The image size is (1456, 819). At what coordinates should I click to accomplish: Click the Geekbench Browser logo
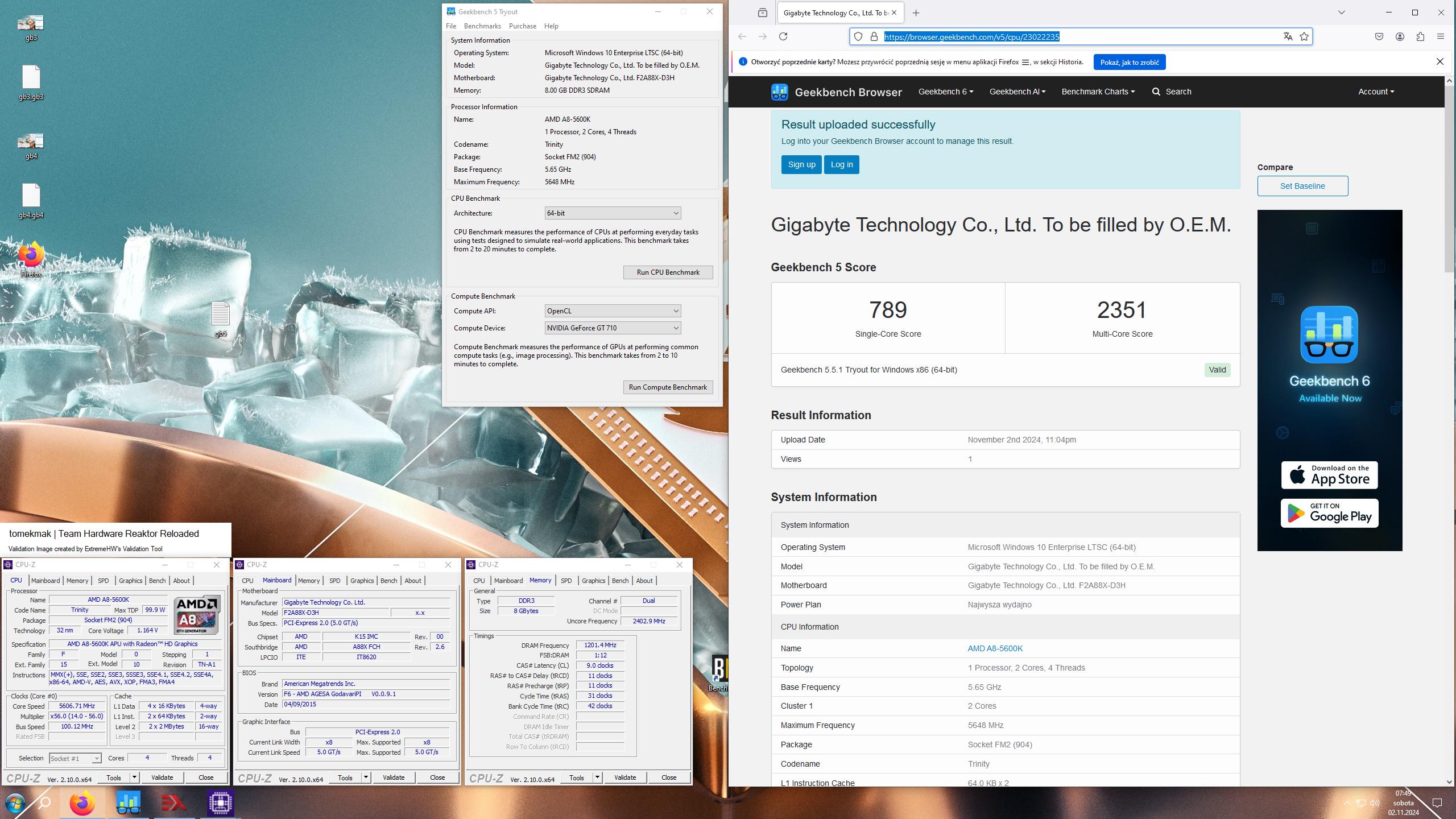pyautogui.click(x=836, y=92)
